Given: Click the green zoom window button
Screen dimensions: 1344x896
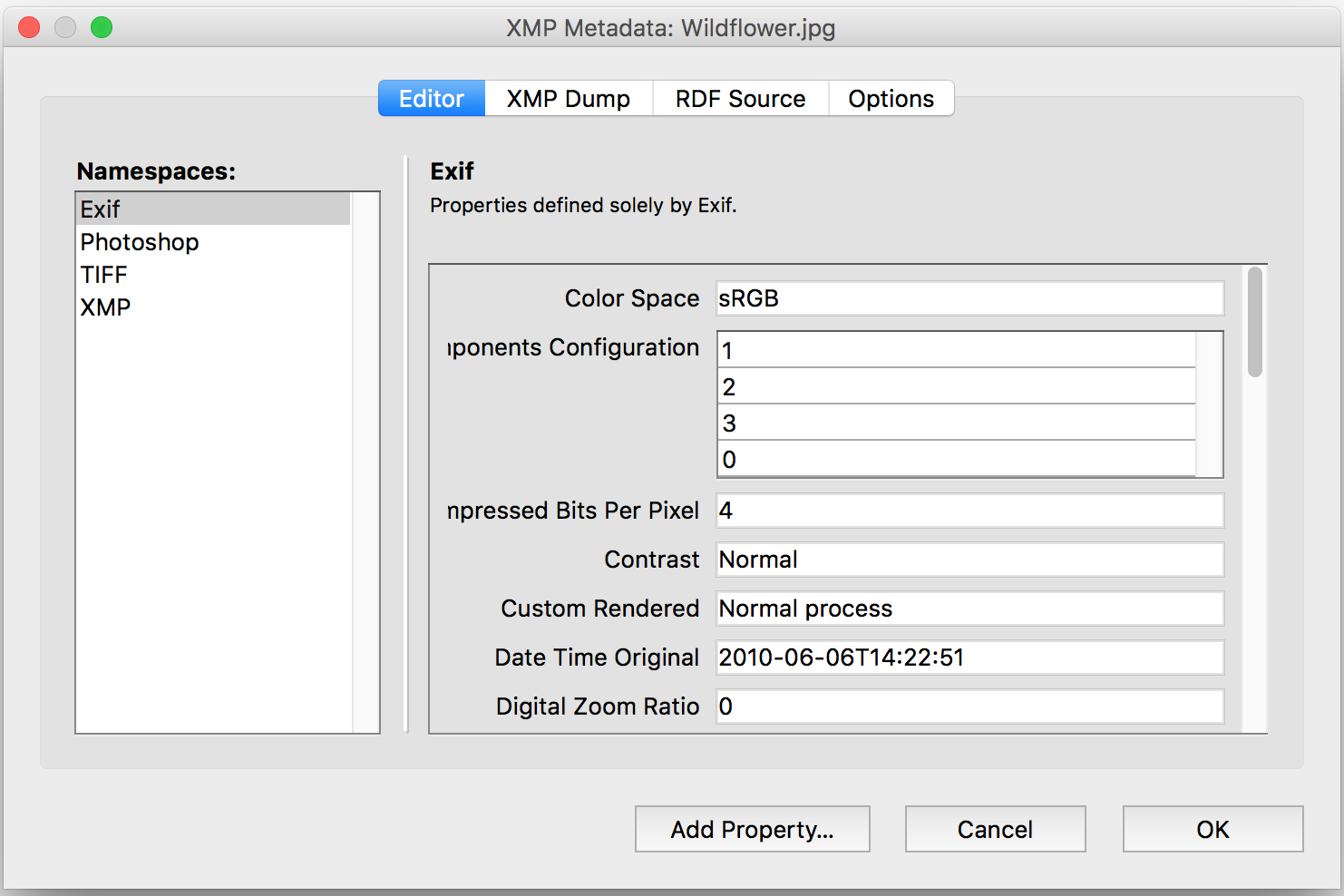Looking at the screenshot, I should (x=102, y=27).
